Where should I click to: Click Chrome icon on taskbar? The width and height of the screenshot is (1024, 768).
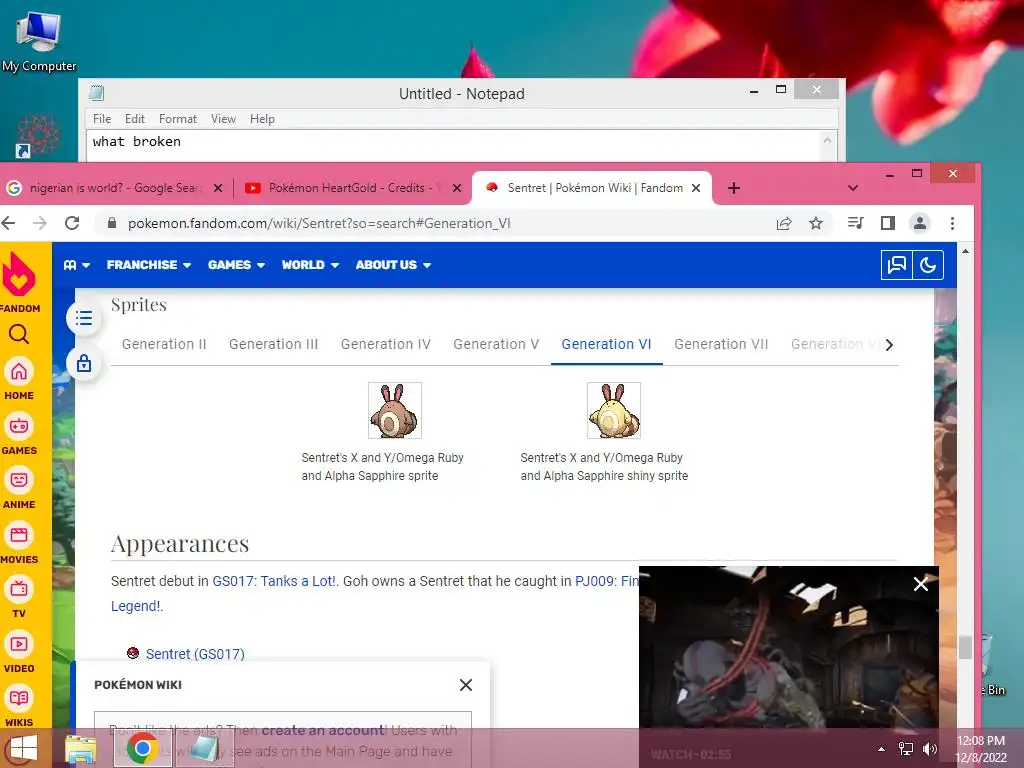[143, 748]
